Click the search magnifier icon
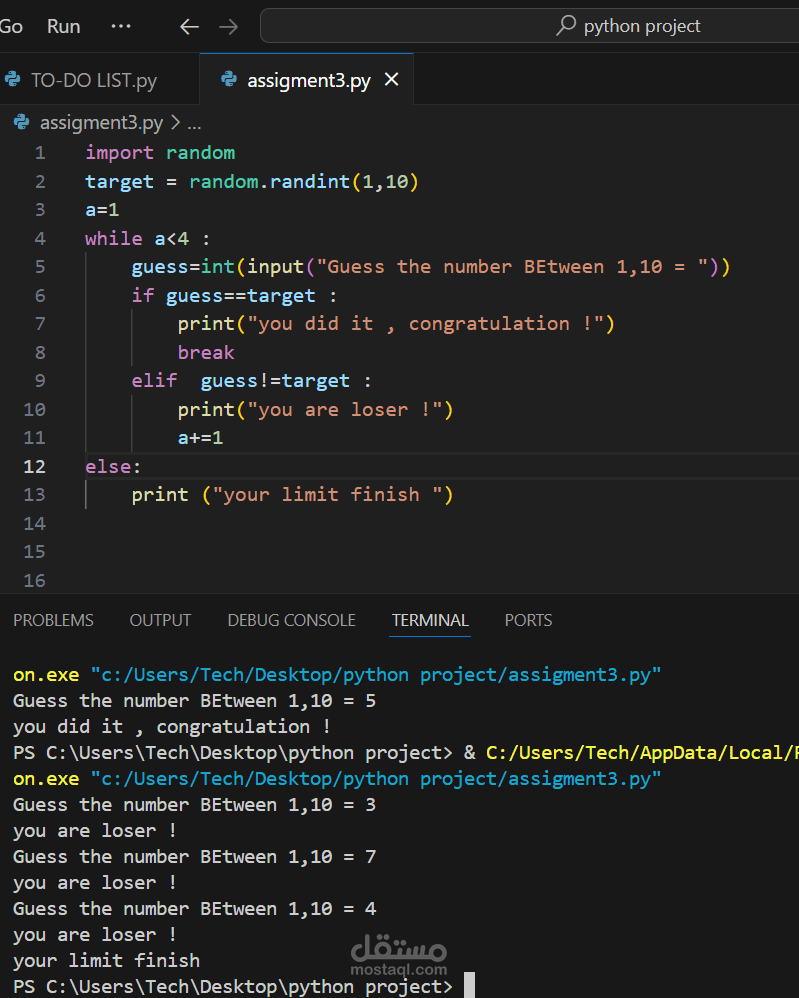Image resolution: width=799 pixels, height=998 pixels. (565, 25)
